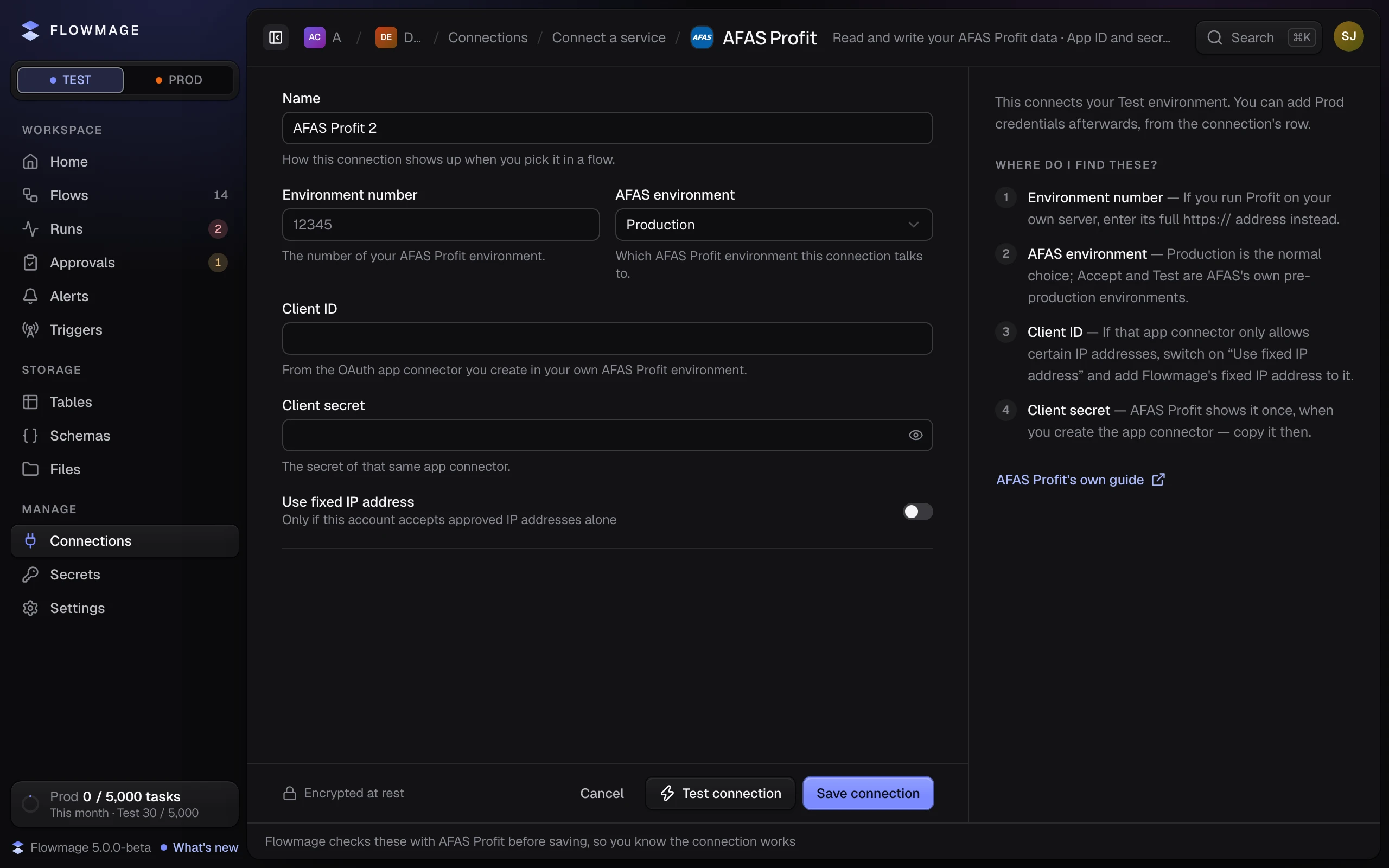This screenshot has width=1389, height=868.
Task: Focus the Client secret field
Action: [607, 435]
